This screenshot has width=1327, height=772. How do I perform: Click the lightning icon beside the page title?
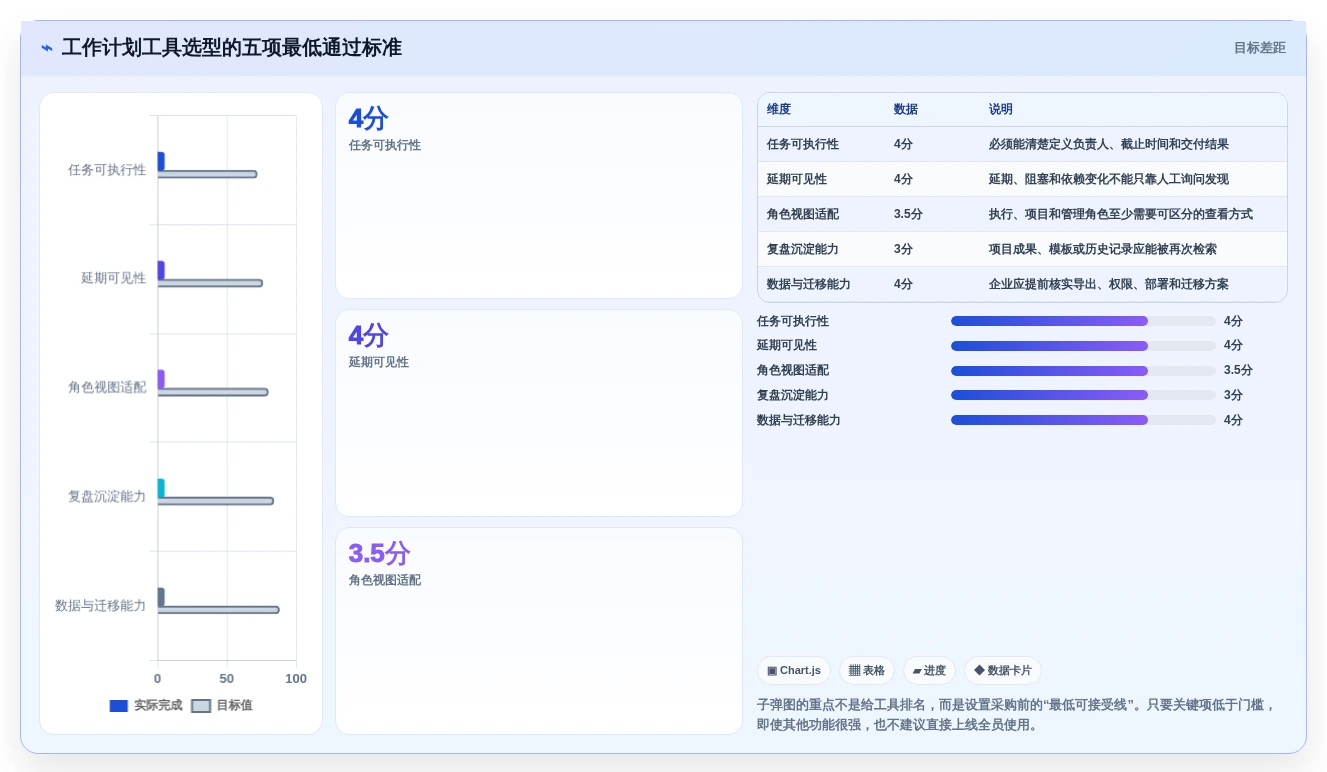[47, 48]
